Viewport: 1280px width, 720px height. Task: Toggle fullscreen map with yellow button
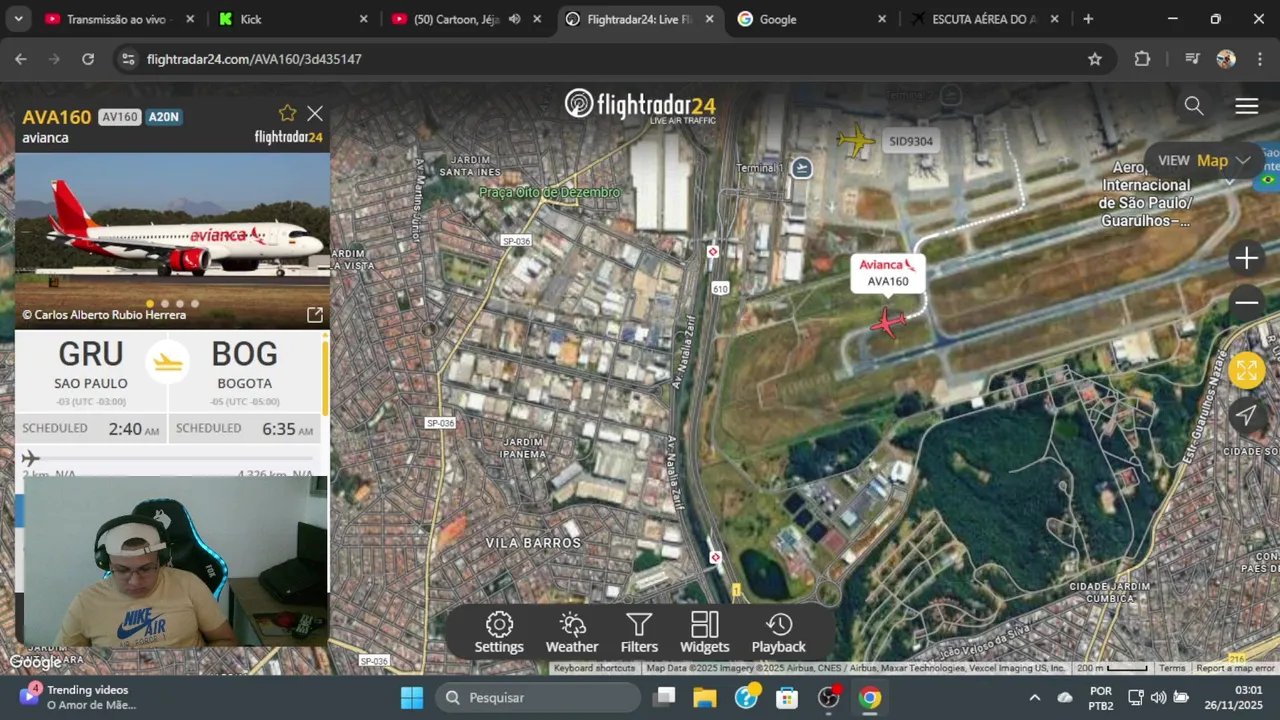(x=1246, y=370)
